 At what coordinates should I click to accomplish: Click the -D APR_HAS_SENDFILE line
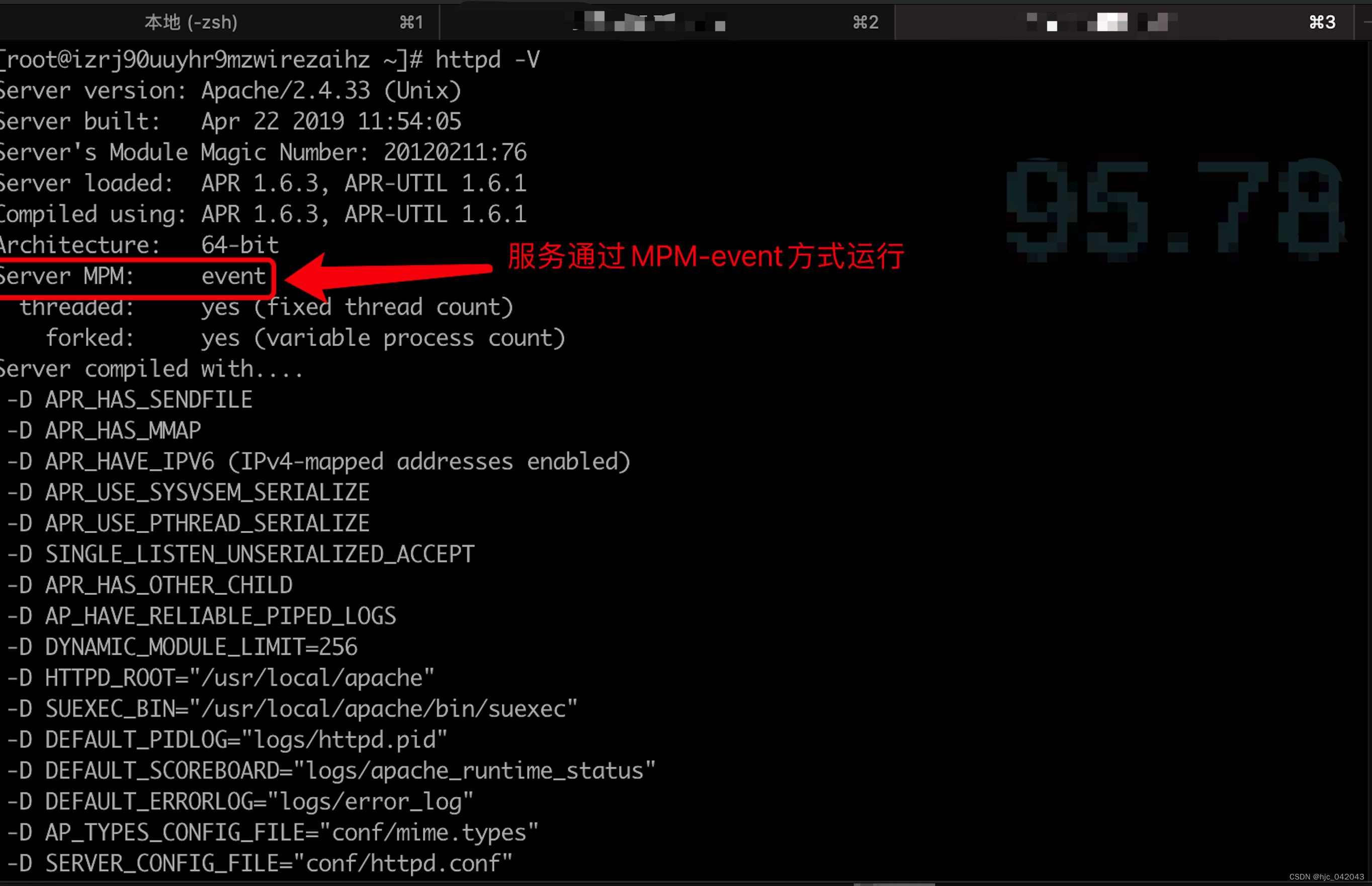129,400
